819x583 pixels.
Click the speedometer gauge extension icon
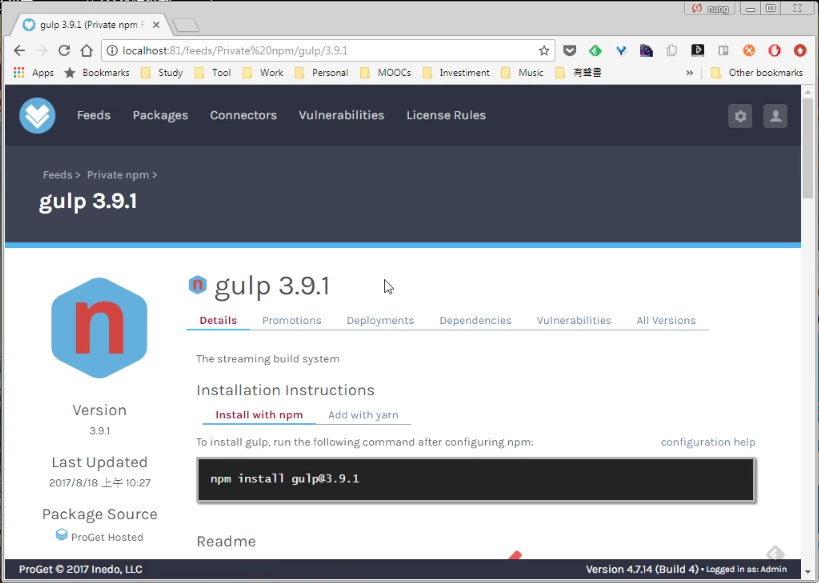coord(646,51)
